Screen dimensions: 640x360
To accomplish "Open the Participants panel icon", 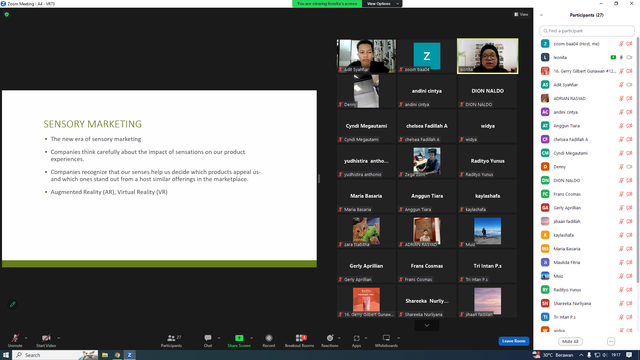I will (171, 338).
